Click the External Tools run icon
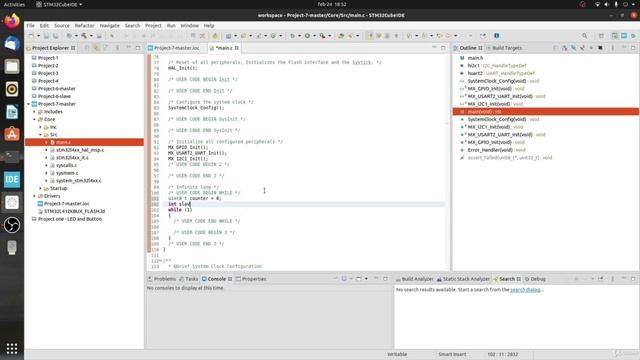Screen dimensions: 640x360 click(x=322, y=36)
